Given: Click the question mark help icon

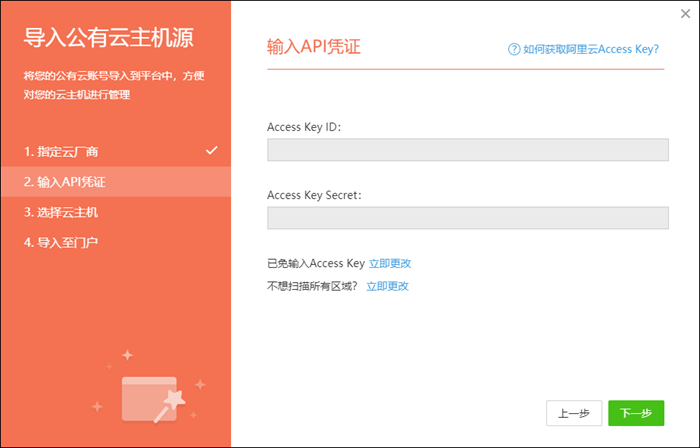Looking at the screenshot, I should pos(514,47).
